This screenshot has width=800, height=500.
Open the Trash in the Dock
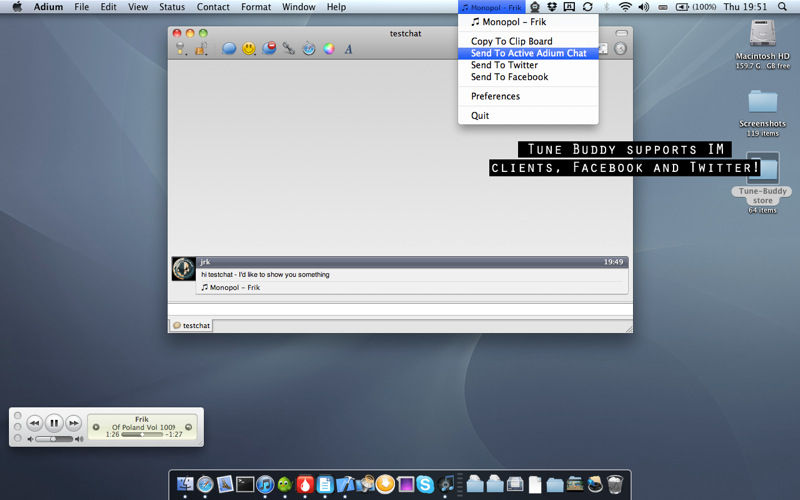point(615,484)
